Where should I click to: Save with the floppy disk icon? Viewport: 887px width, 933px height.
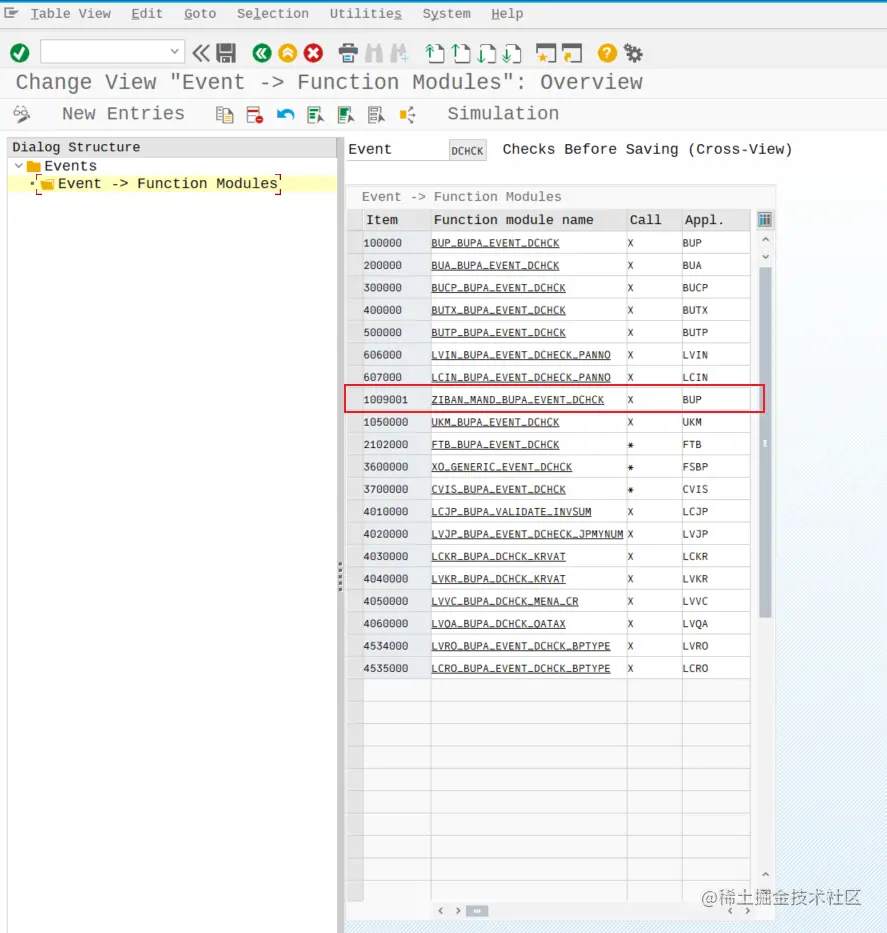point(226,53)
